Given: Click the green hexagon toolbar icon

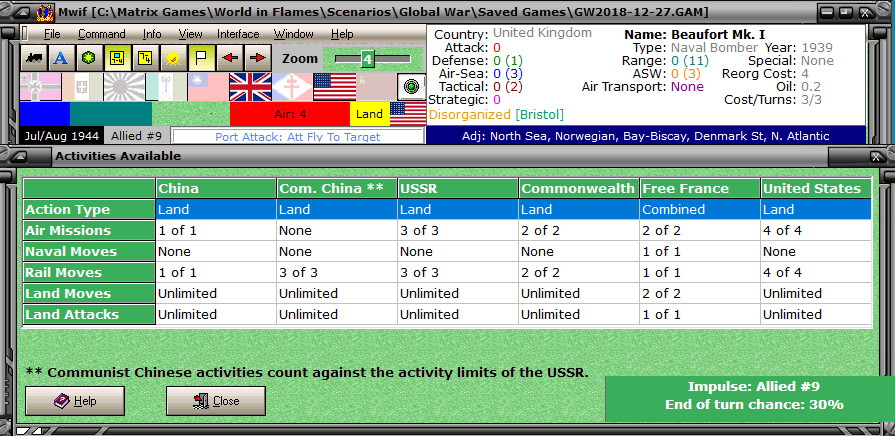Looking at the screenshot, I should (90, 58).
